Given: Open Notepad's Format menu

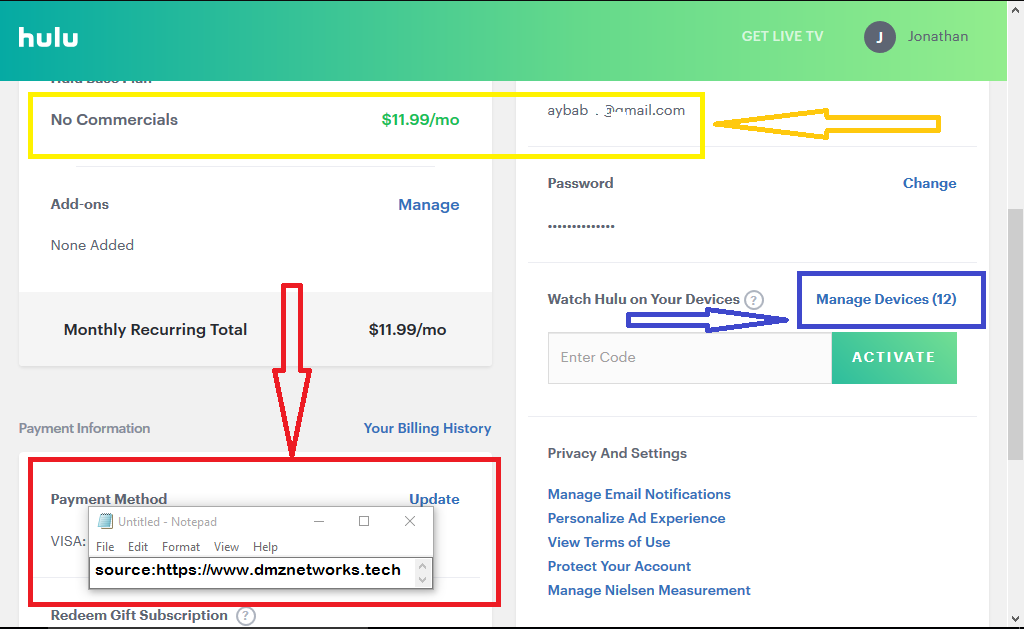Looking at the screenshot, I should (181, 547).
